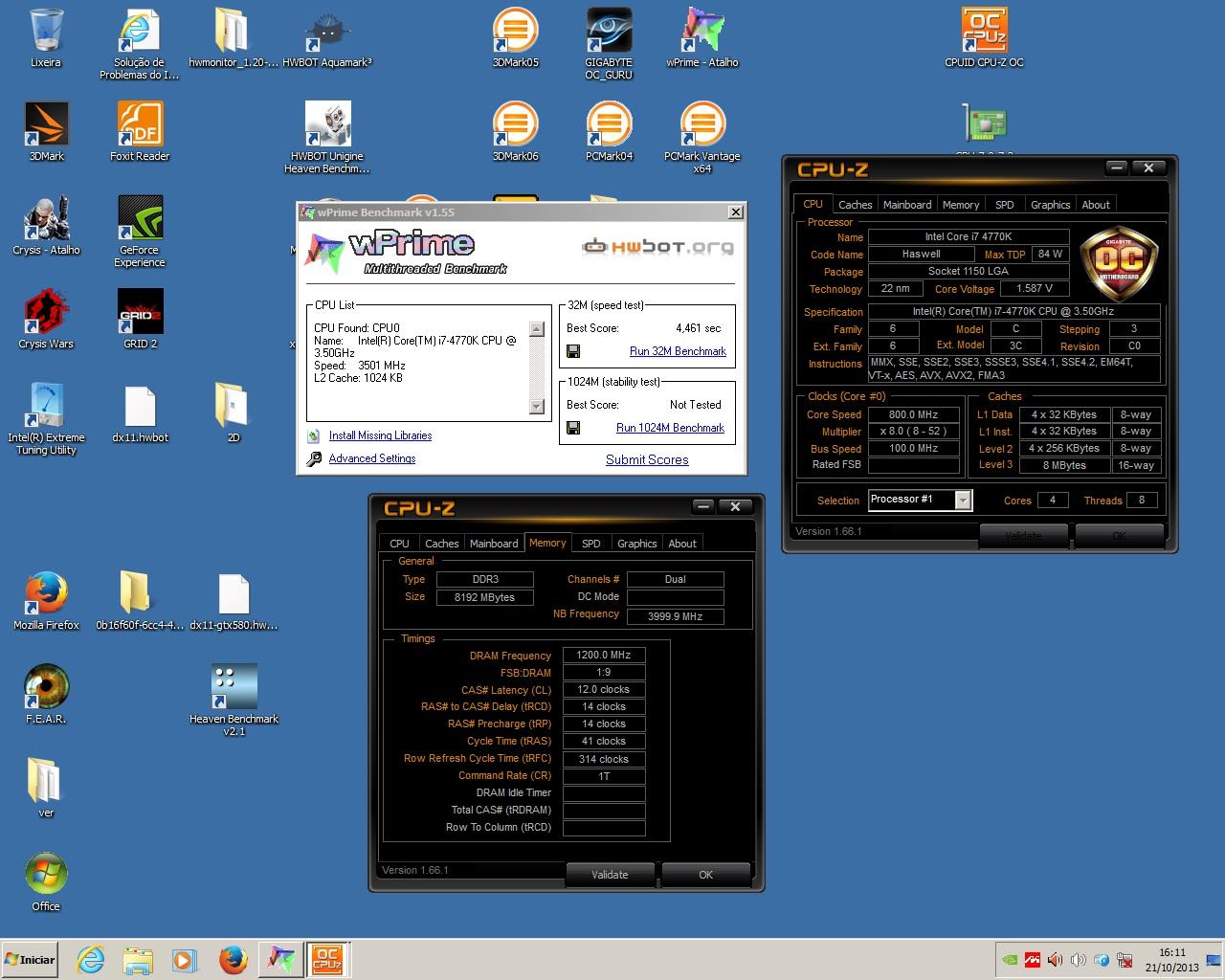Image resolution: width=1225 pixels, height=980 pixels.
Task: Open Heaven Benchmark v2.1 desktop icon
Action: coord(234,700)
